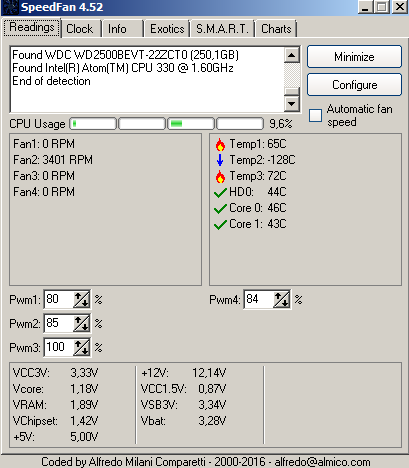The height and width of the screenshot is (468, 409).
Task: Open the S.M.A.R.T. tab
Action: point(222,29)
